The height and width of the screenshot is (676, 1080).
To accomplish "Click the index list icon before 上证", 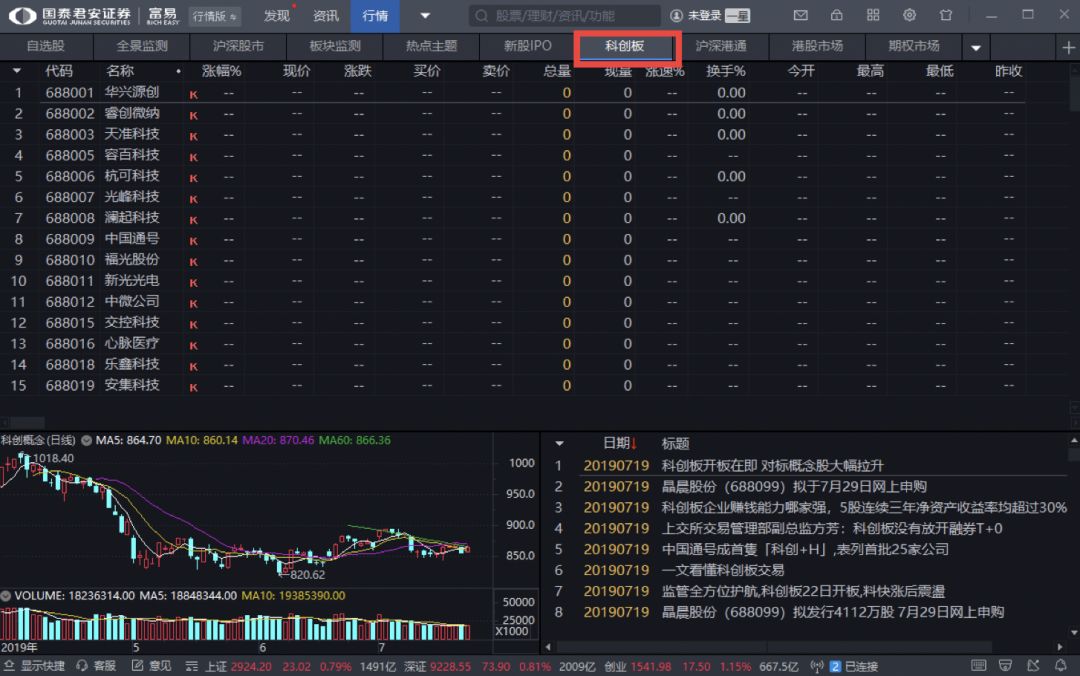I will (x=191, y=666).
